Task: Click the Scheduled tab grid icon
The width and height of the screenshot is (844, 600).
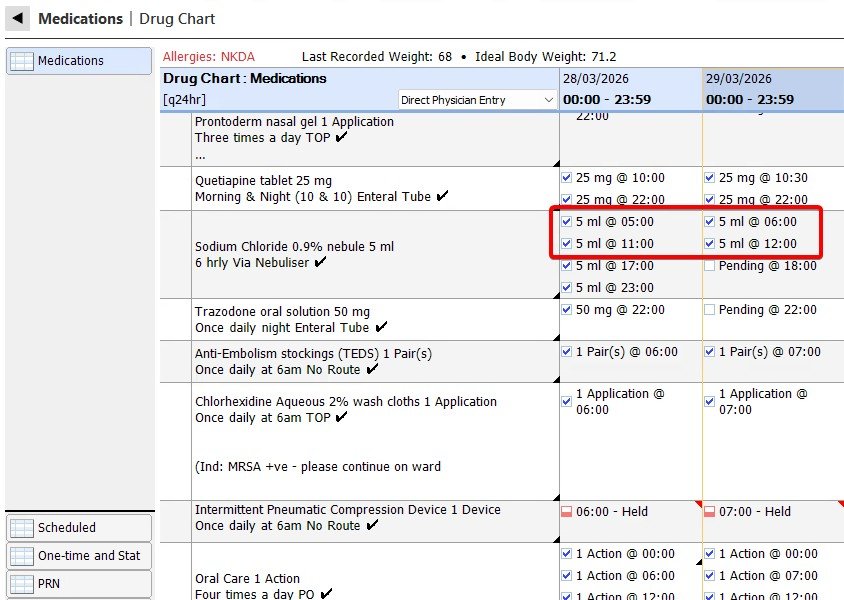Action: (x=21, y=527)
